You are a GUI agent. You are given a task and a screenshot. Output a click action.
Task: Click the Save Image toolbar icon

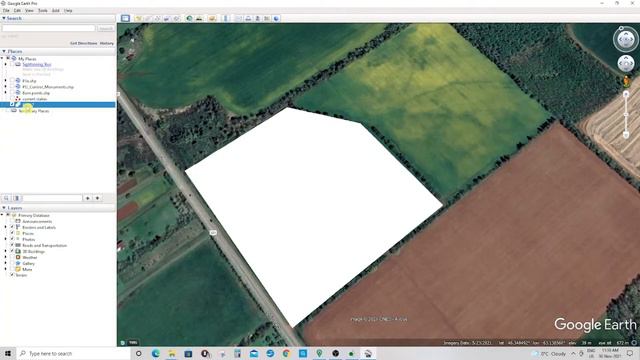258,18
